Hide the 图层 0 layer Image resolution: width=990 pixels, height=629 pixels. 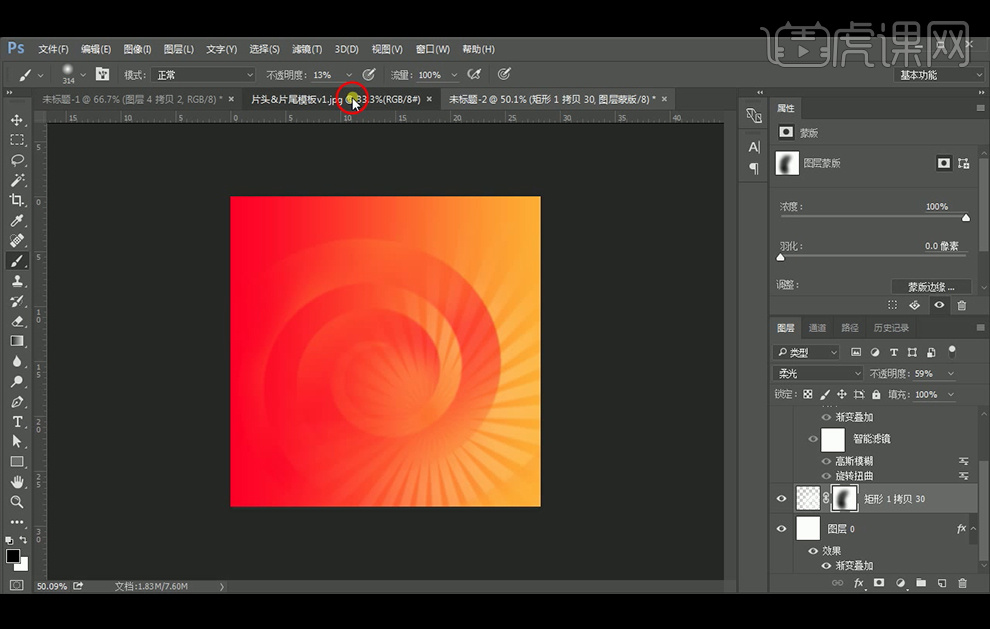click(782, 528)
